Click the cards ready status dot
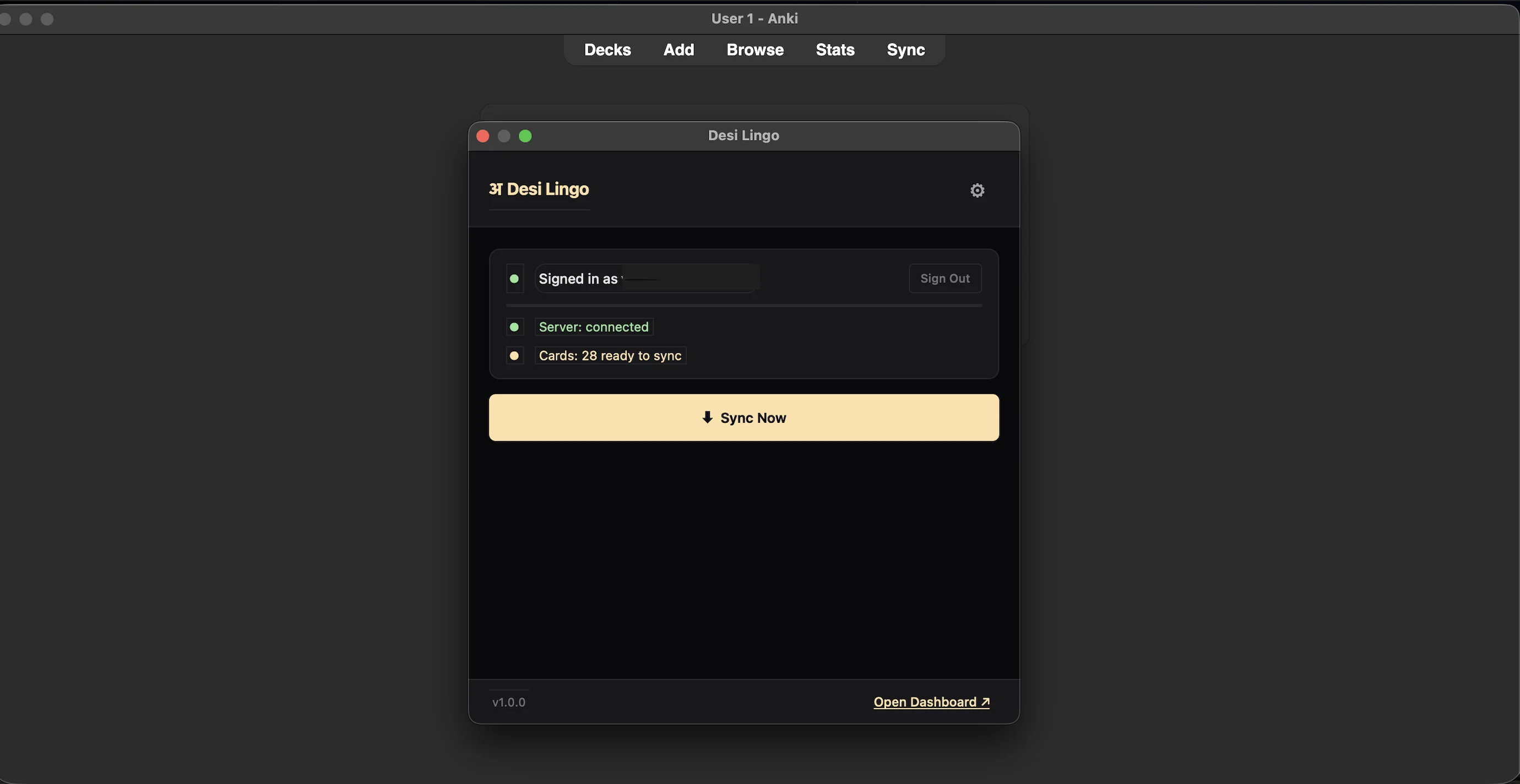Screen dimensions: 1520x784 tap(514, 355)
